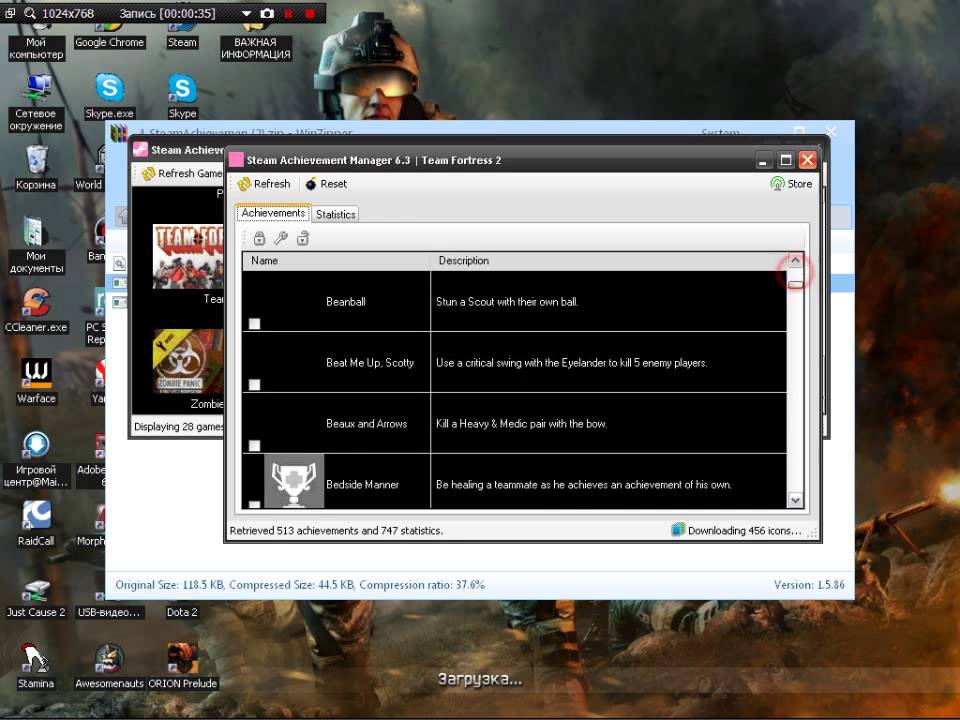Open the Корзина recycle bin icon
Viewport: 960px width, 720px height.
(36, 168)
